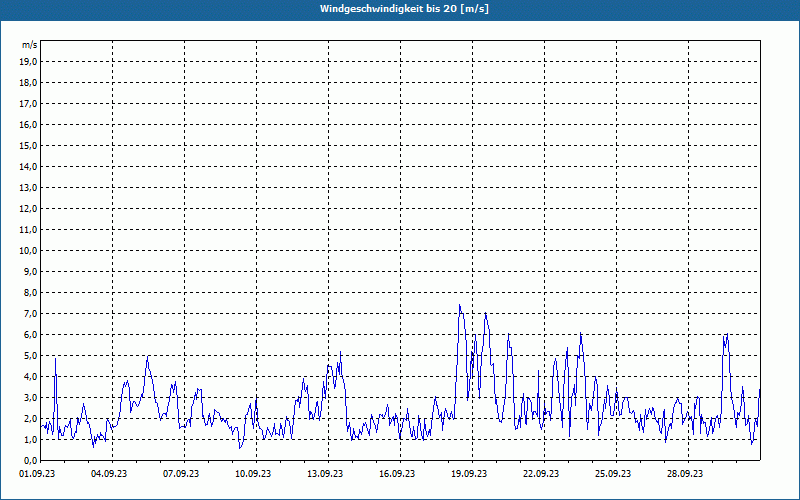Select the '6,0' y-axis value

tap(30, 335)
